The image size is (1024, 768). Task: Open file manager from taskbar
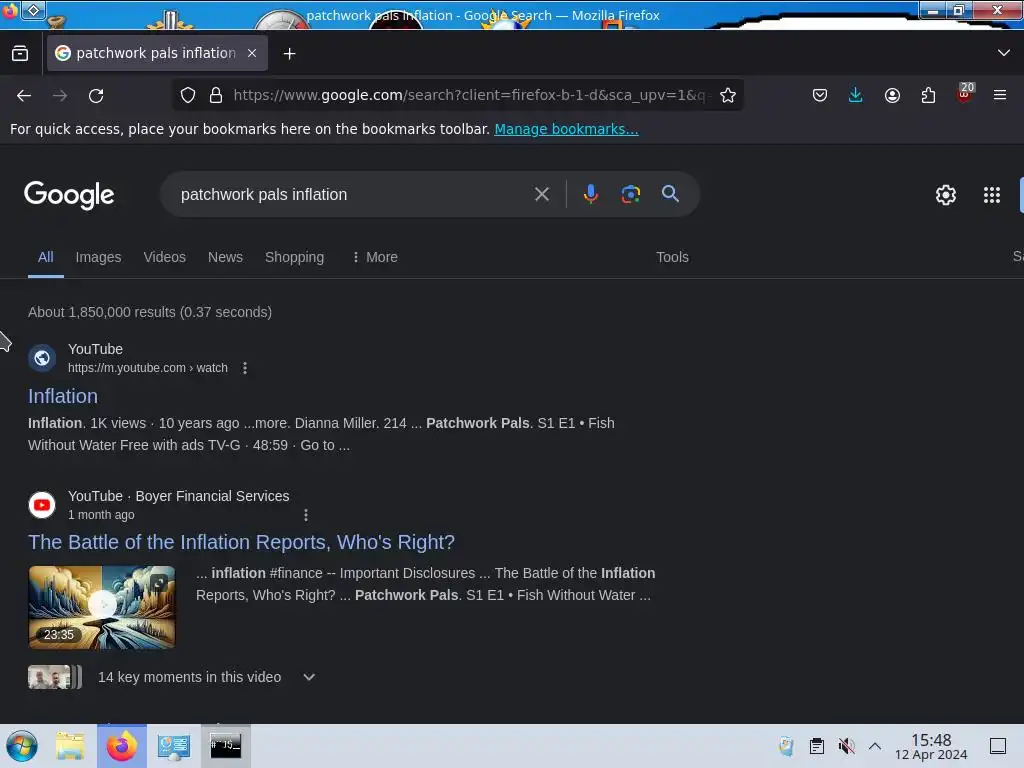(70, 746)
